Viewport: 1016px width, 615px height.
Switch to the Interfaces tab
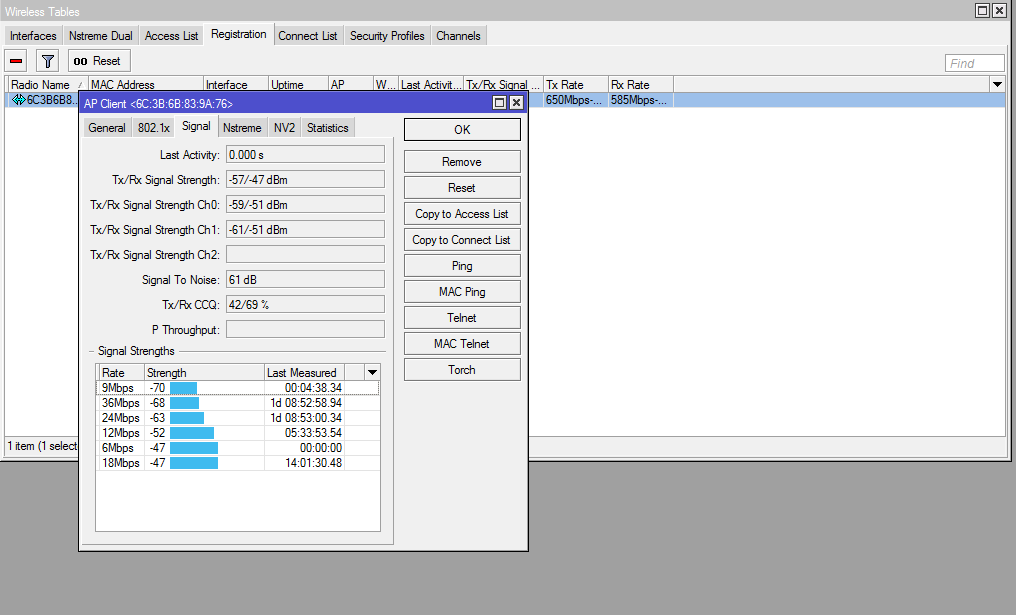coord(33,36)
